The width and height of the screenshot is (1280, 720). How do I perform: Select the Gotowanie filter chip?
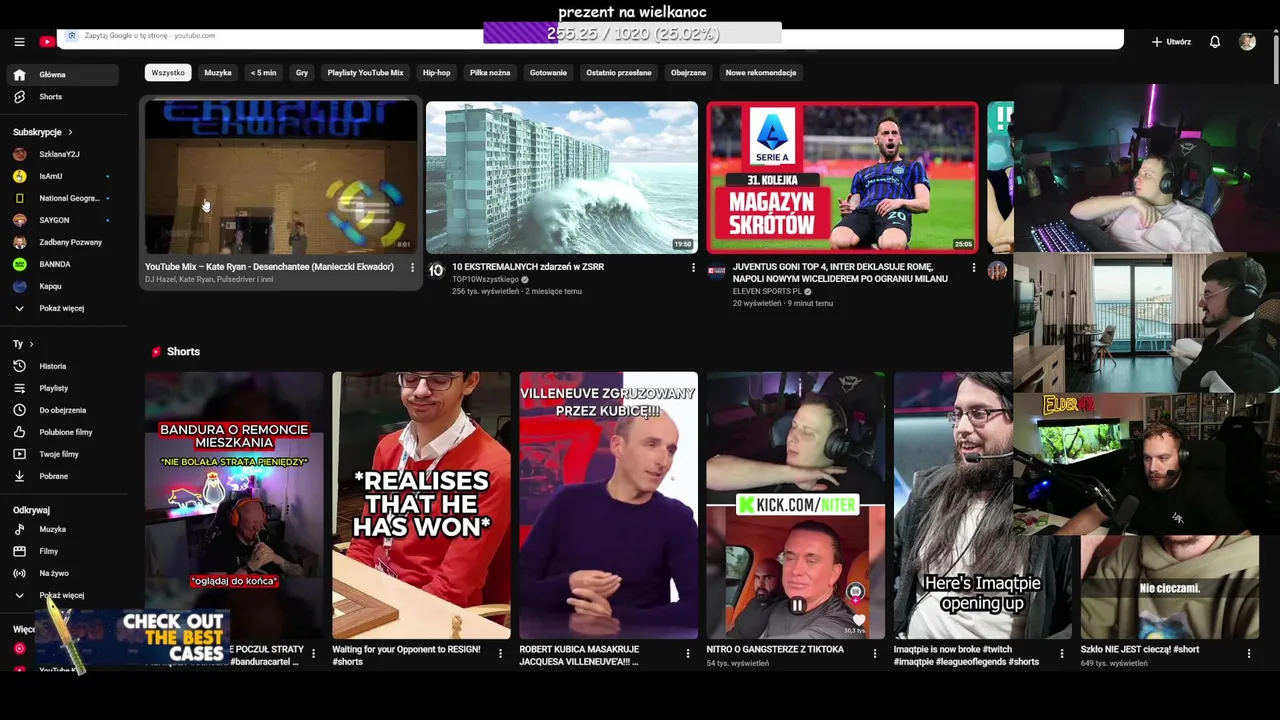pyautogui.click(x=548, y=72)
